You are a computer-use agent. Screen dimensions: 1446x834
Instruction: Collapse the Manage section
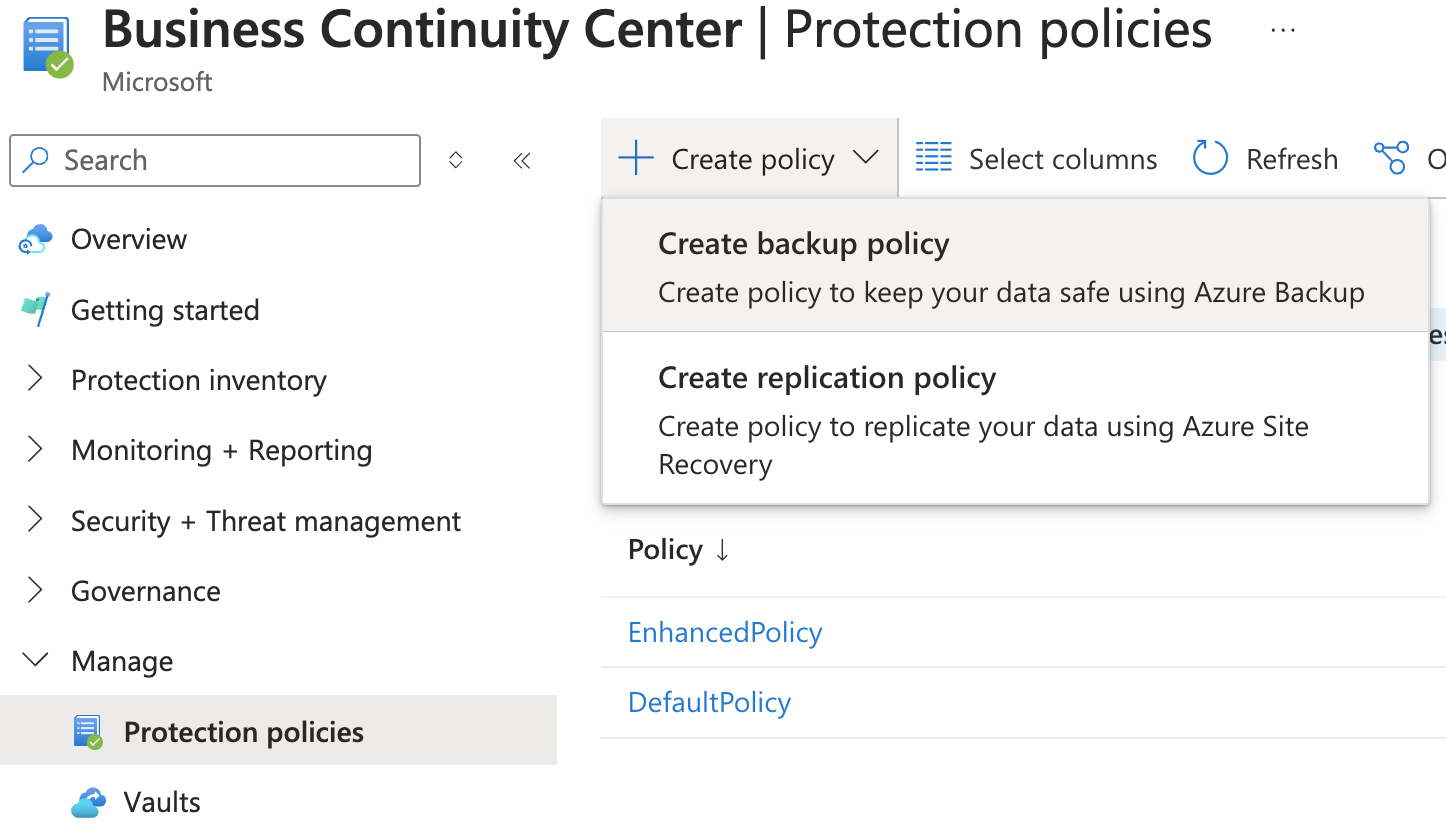coord(36,661)
